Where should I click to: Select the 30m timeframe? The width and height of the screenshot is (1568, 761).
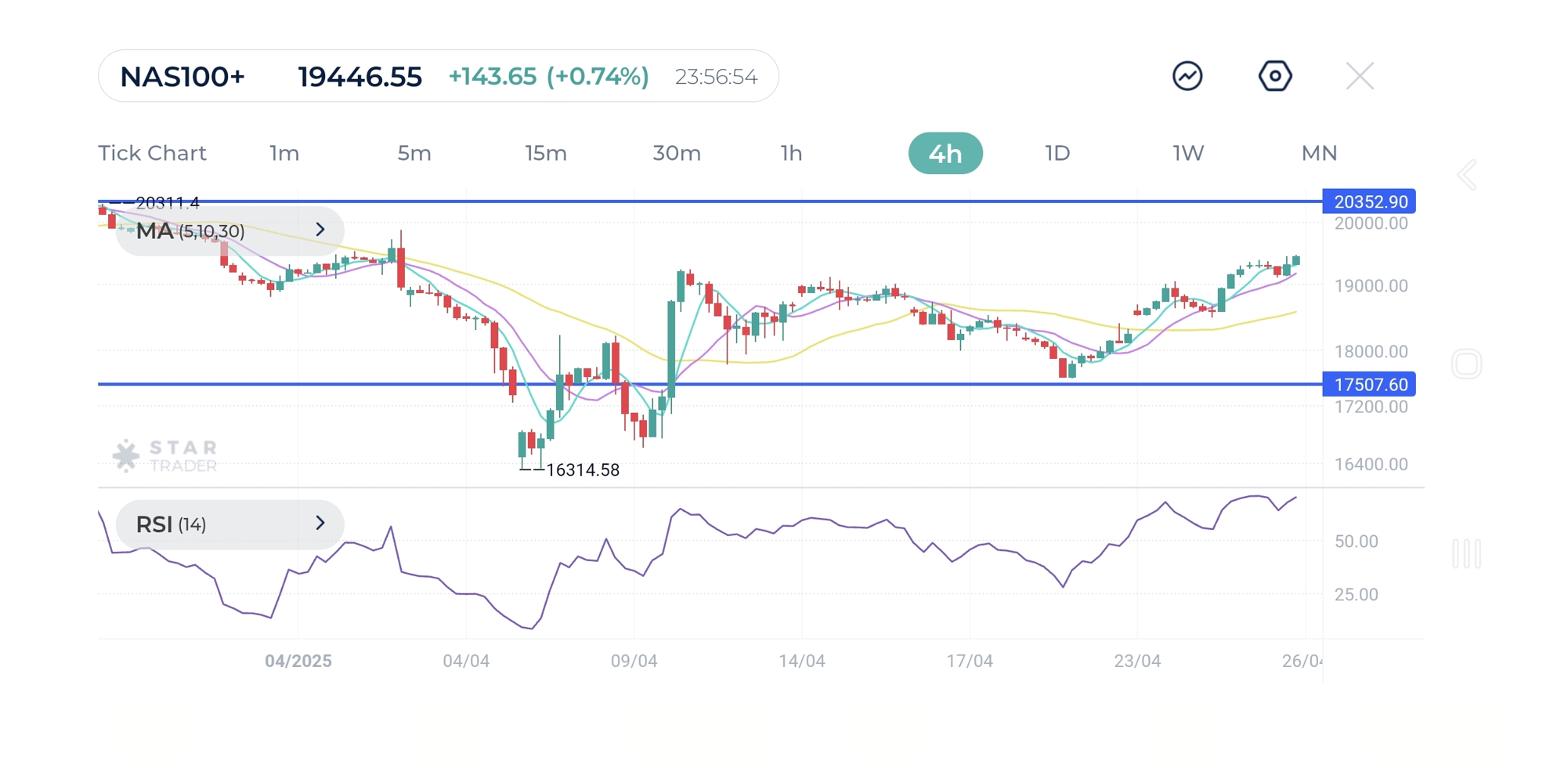click(x=677, y=153)
